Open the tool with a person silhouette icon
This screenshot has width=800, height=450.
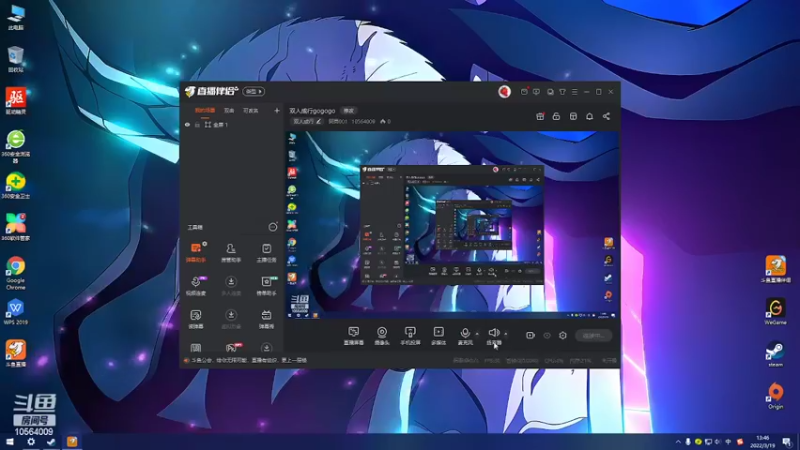click(x=231, y=253)
